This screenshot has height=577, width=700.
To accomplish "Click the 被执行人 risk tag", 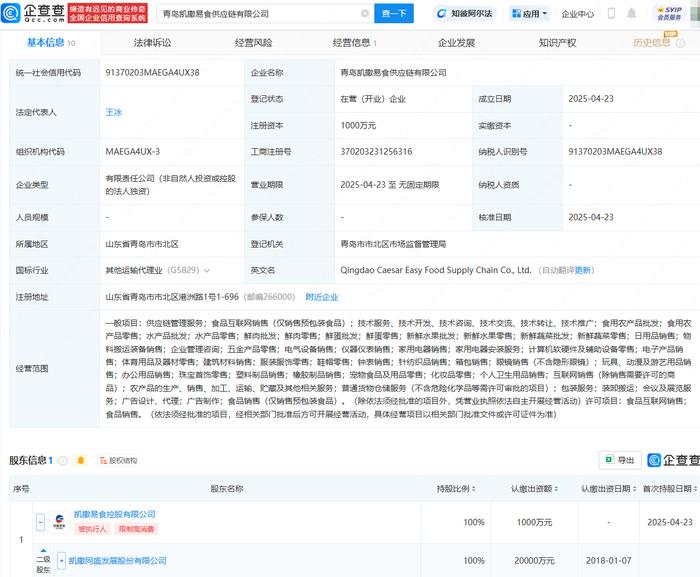I will pyautogui.click(x=92, y=529).
